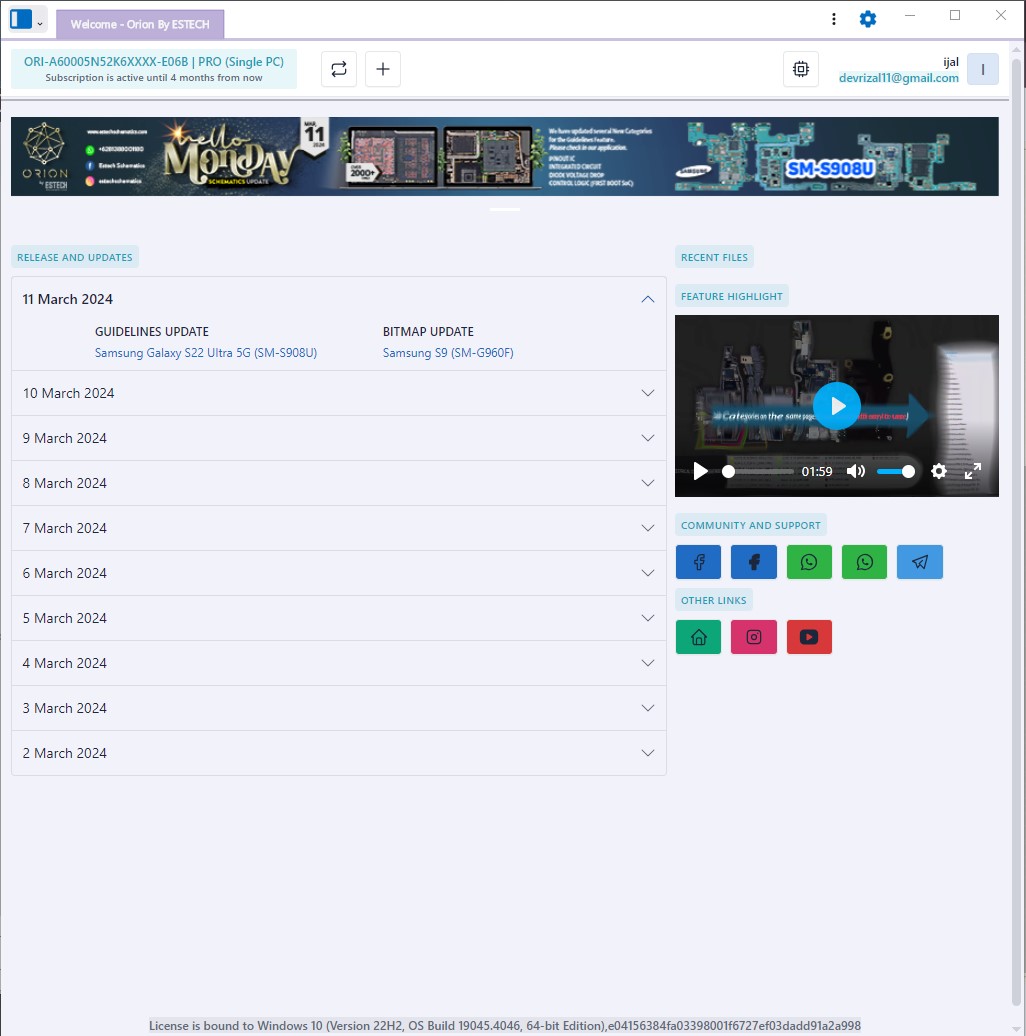Open the Telegram community link
The width and height of the screenshot is (1026, 1036).
point(919,562)
